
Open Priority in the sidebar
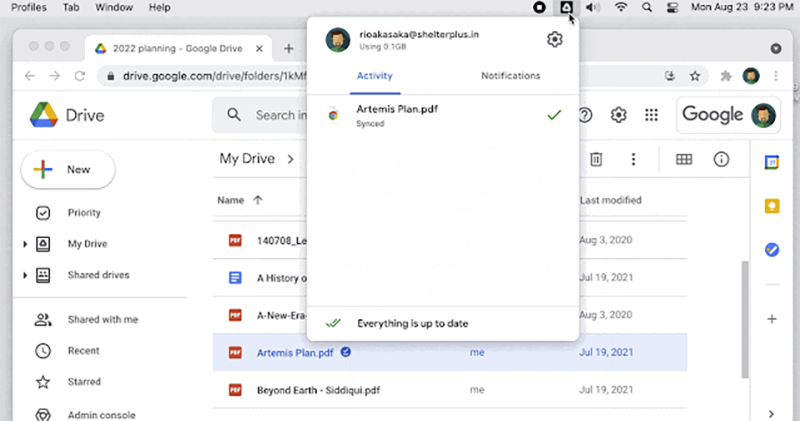tap(84, 213)
